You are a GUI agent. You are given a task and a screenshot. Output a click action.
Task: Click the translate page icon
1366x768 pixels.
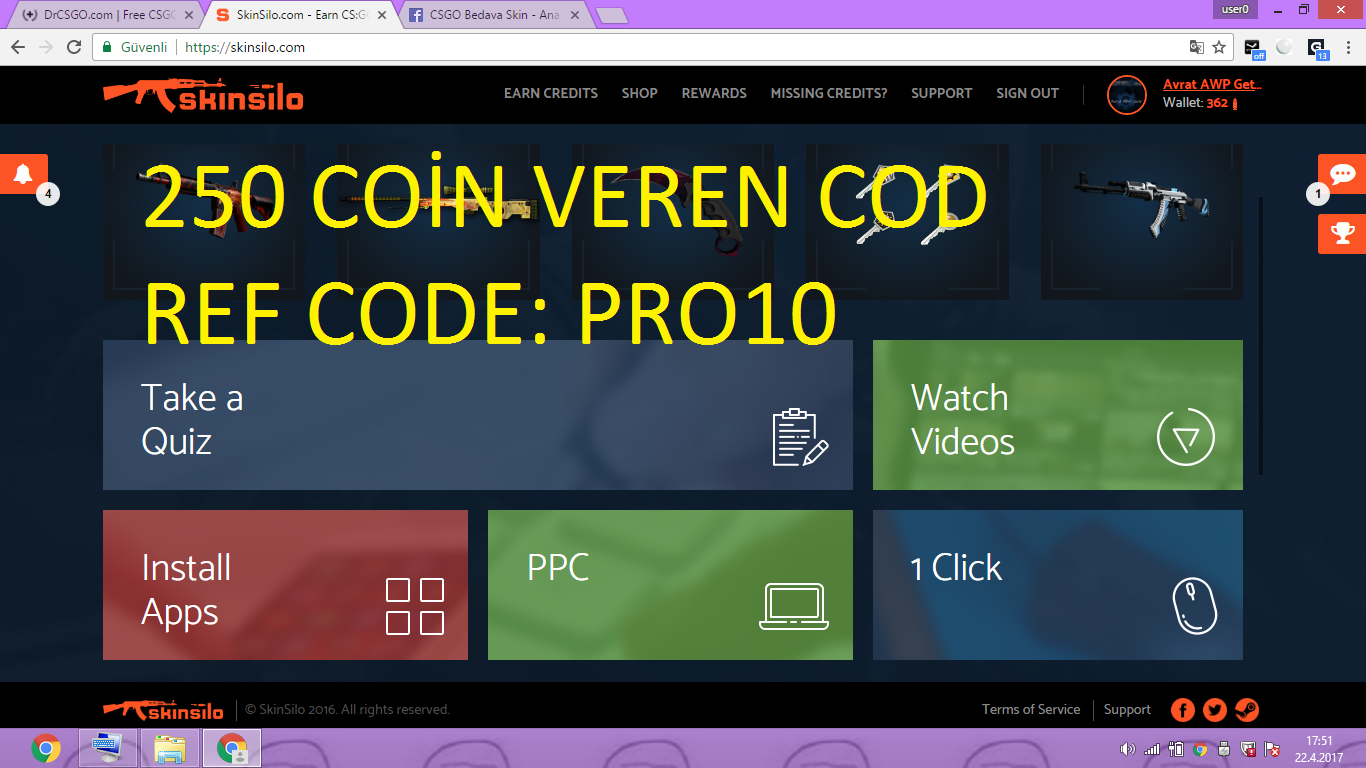tap(1196, 47)
